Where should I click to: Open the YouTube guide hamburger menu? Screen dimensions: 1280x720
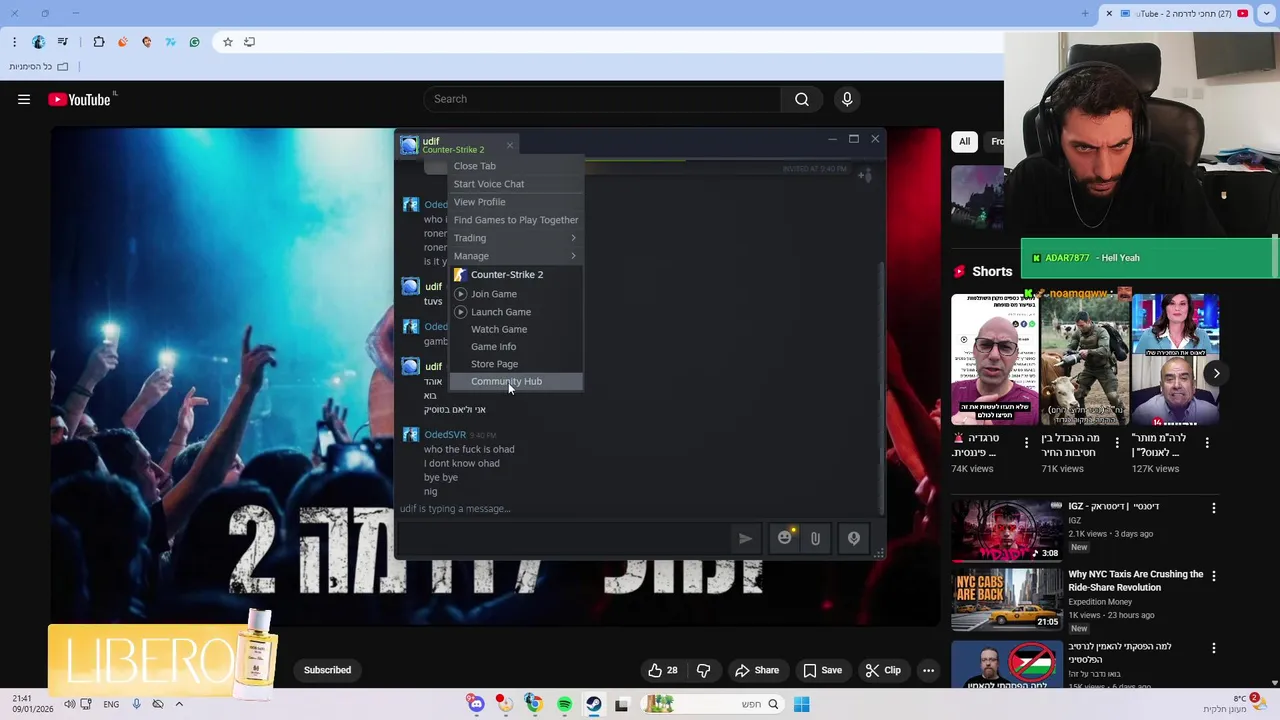(24, 99)
